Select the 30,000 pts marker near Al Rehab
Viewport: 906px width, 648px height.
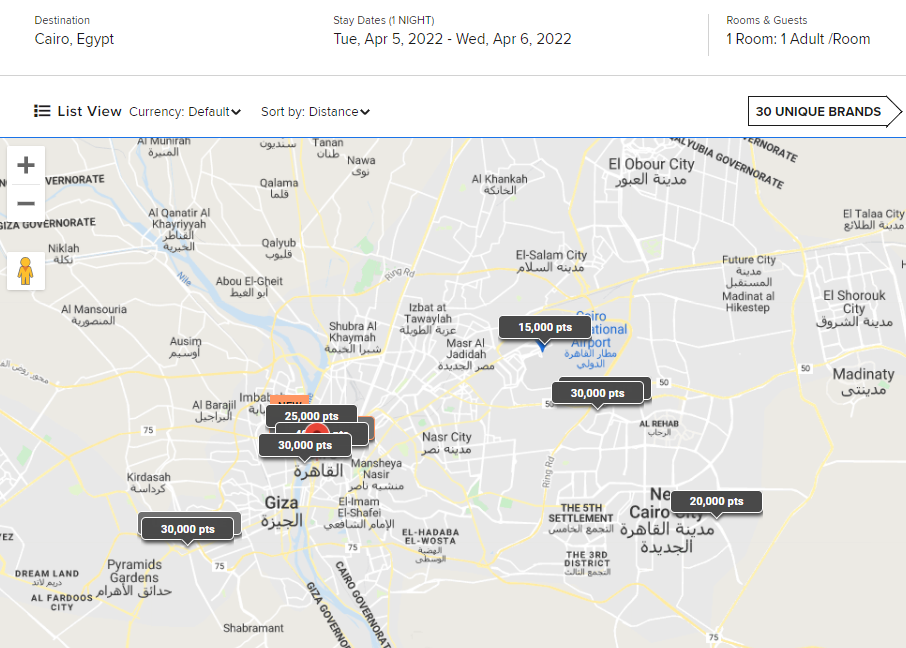click(x=597, y=393)
